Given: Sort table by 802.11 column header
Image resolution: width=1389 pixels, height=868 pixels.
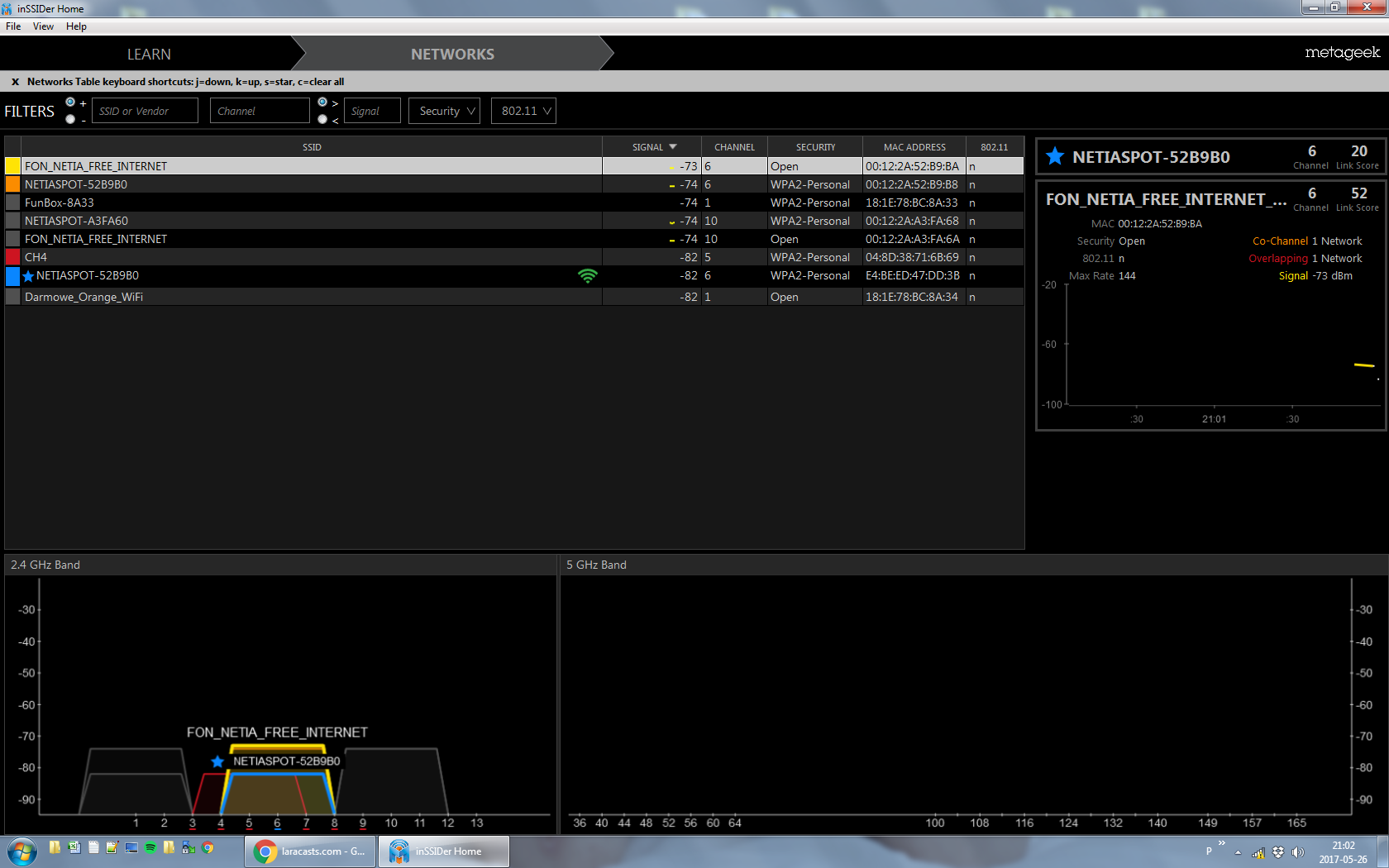Looking at the screenshot, I should point(995,147).
